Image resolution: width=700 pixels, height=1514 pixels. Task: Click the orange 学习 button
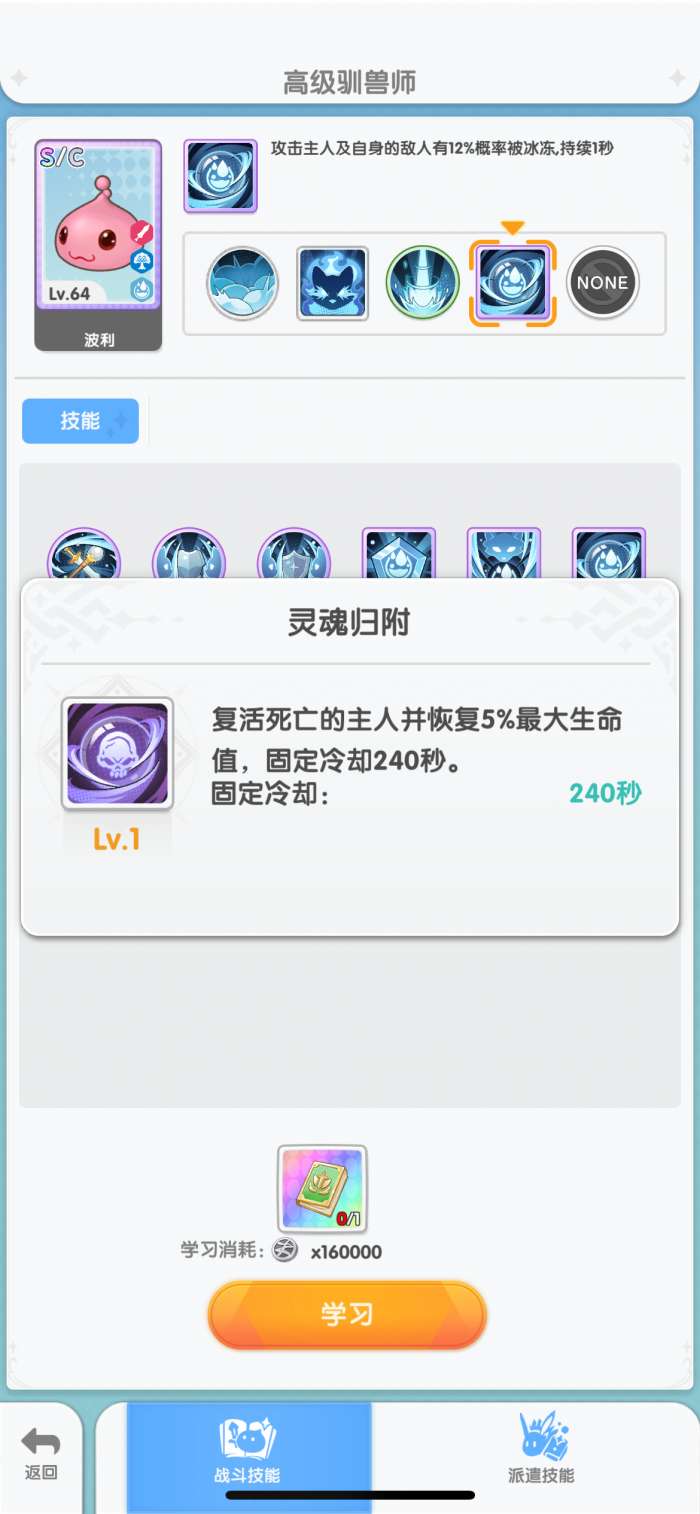pyautogui.click(x=347, y=1314)
